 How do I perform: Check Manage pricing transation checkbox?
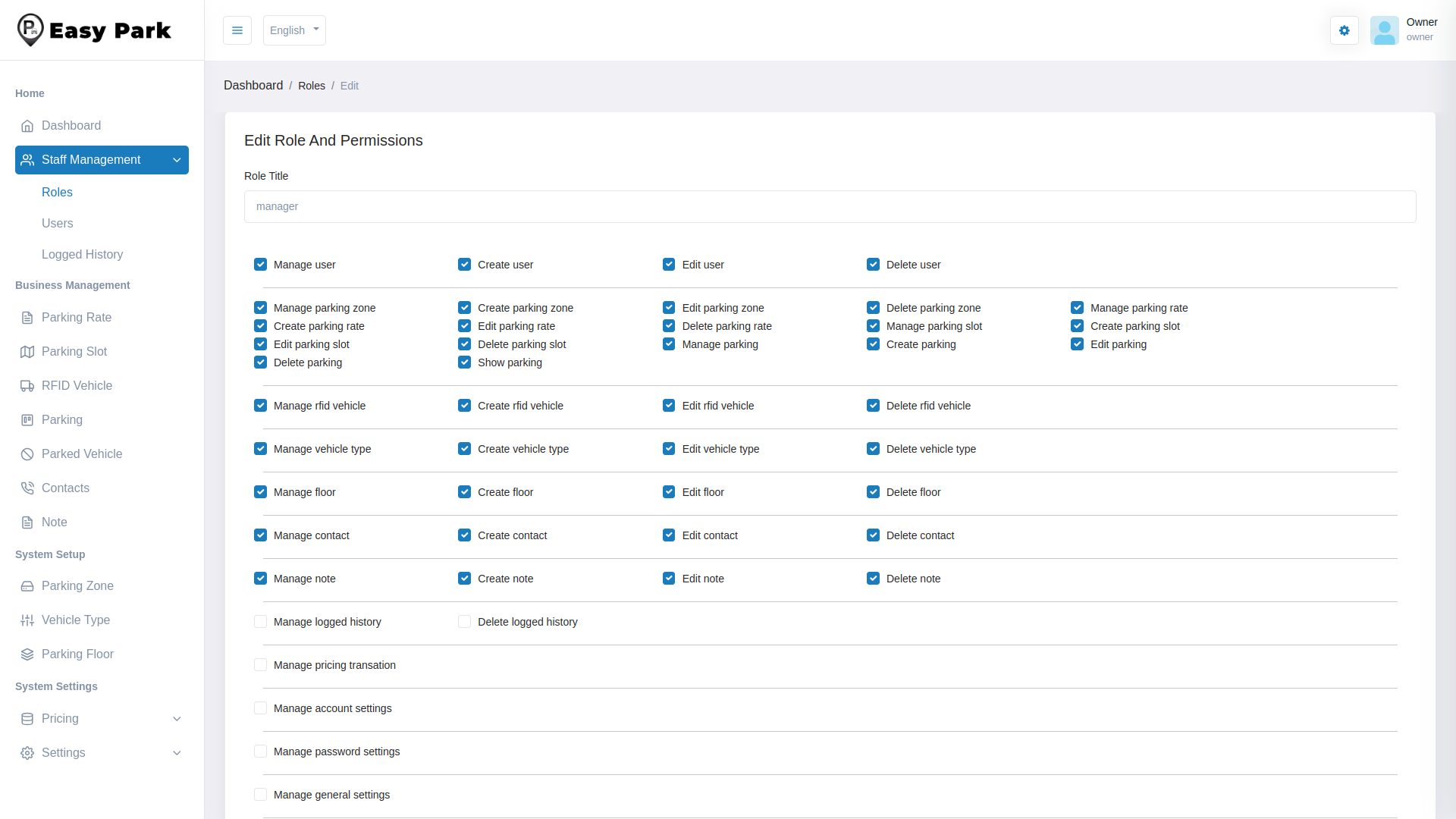click(260, 665)
